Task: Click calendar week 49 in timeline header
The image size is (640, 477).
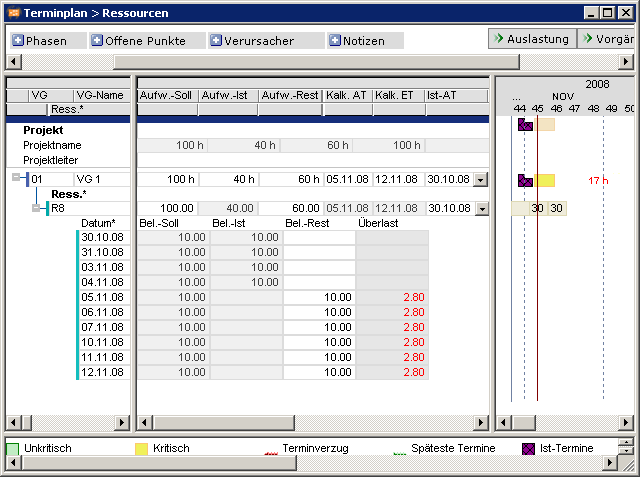Action: (x=611, y=109)
